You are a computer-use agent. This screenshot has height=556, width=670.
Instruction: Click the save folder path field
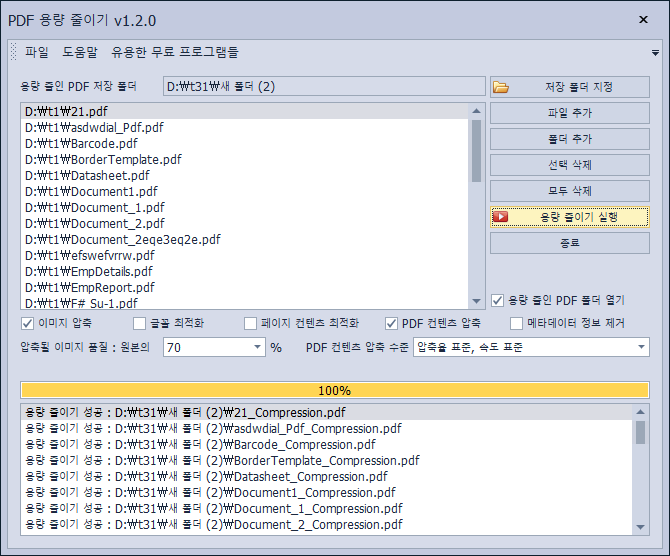[324, 87]
